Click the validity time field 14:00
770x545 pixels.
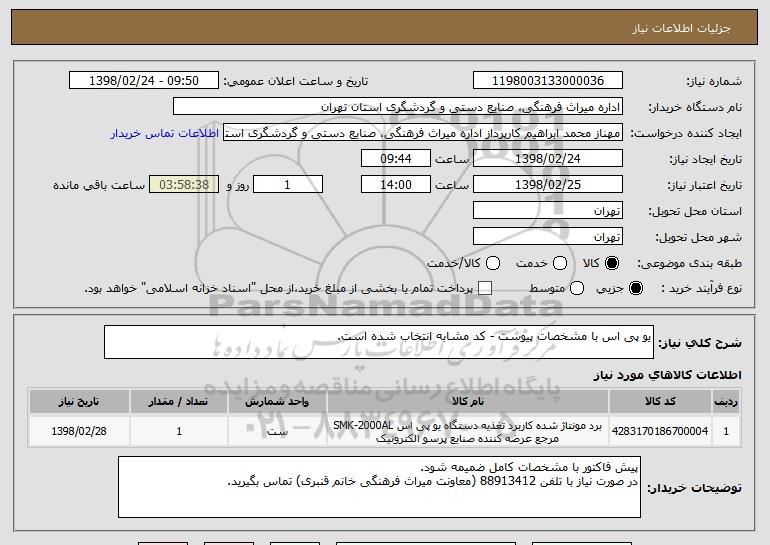[396, 185]
